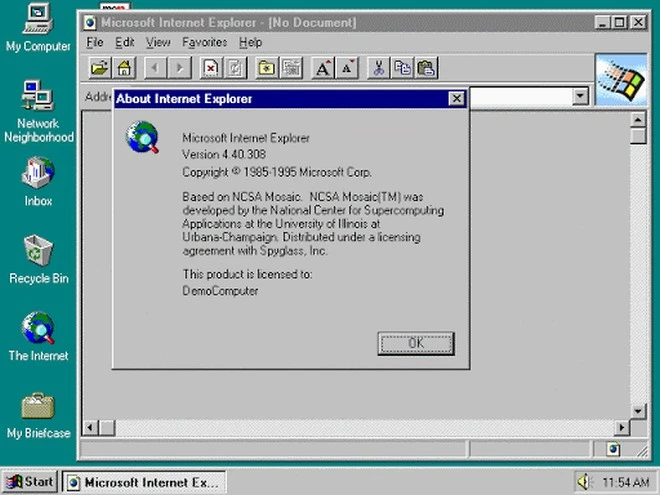Select the Network Neighborhood desktop icon

[x=38, y=112]
